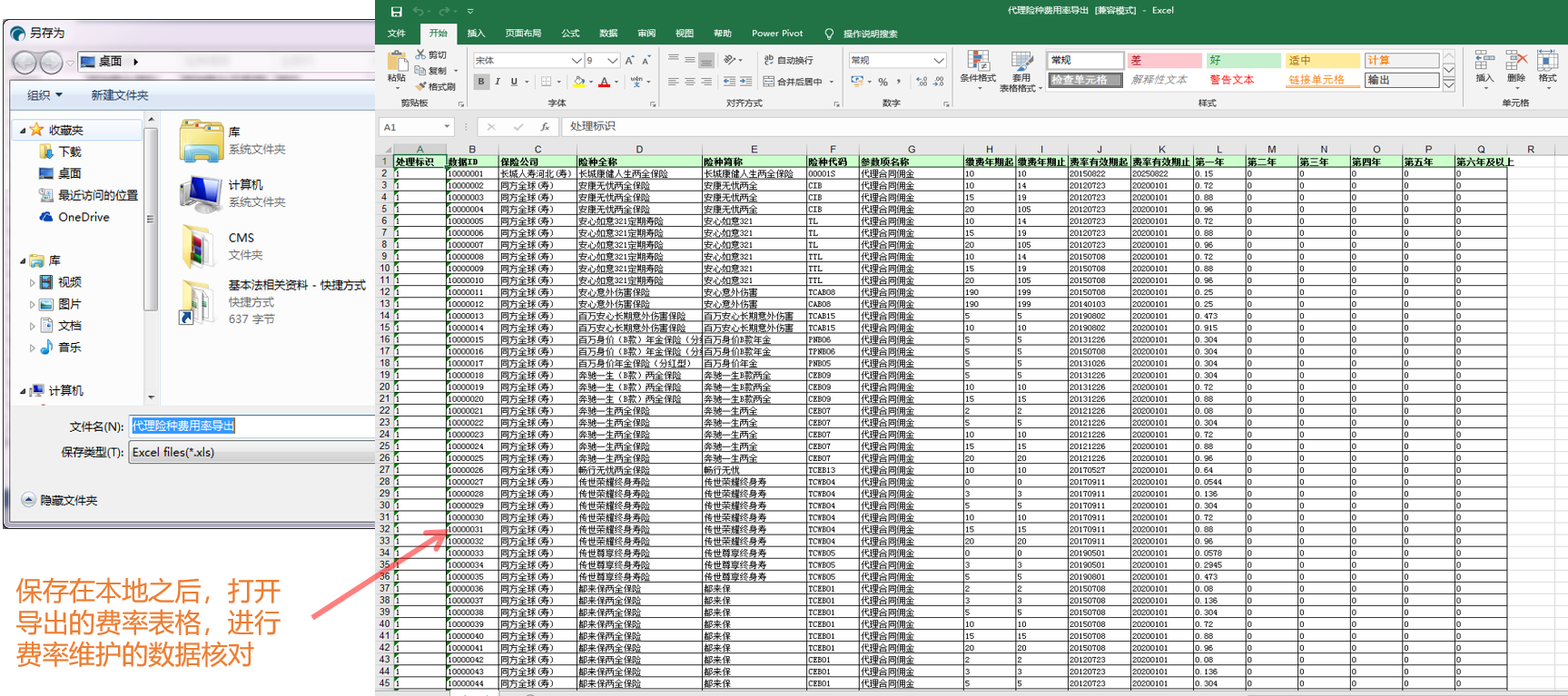Toggle Bold formatting button
This screenshot has width=1568, height=696.
481,82
